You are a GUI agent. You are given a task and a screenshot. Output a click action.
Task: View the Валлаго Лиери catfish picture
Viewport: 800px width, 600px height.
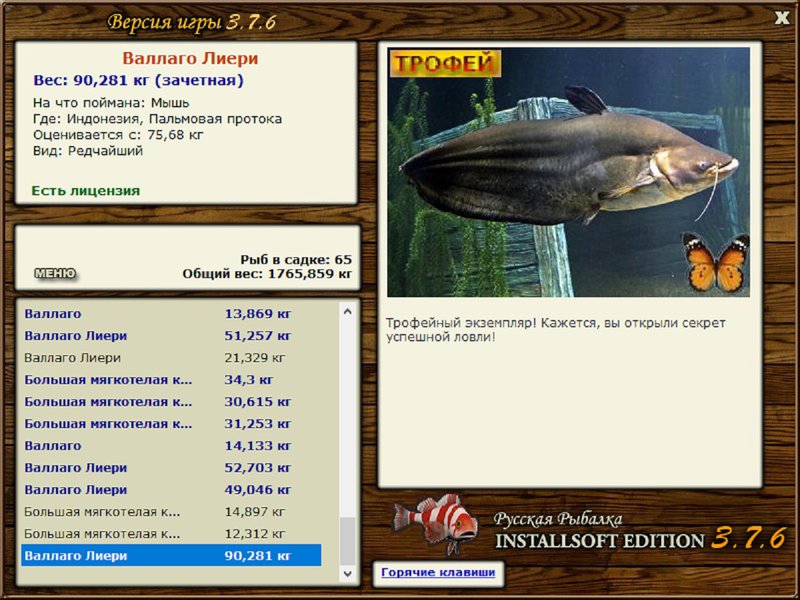568,172
